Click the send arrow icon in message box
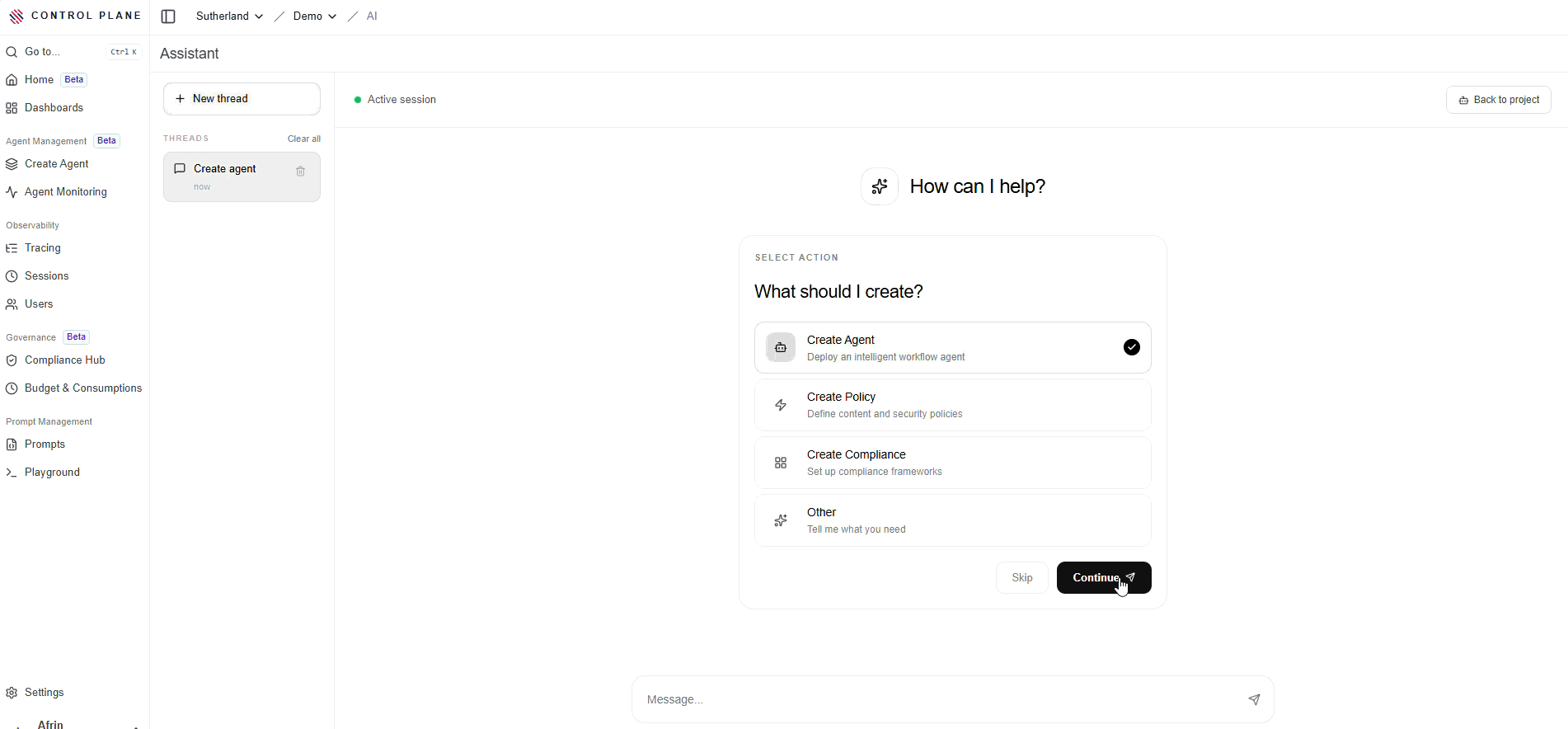 1254,699
